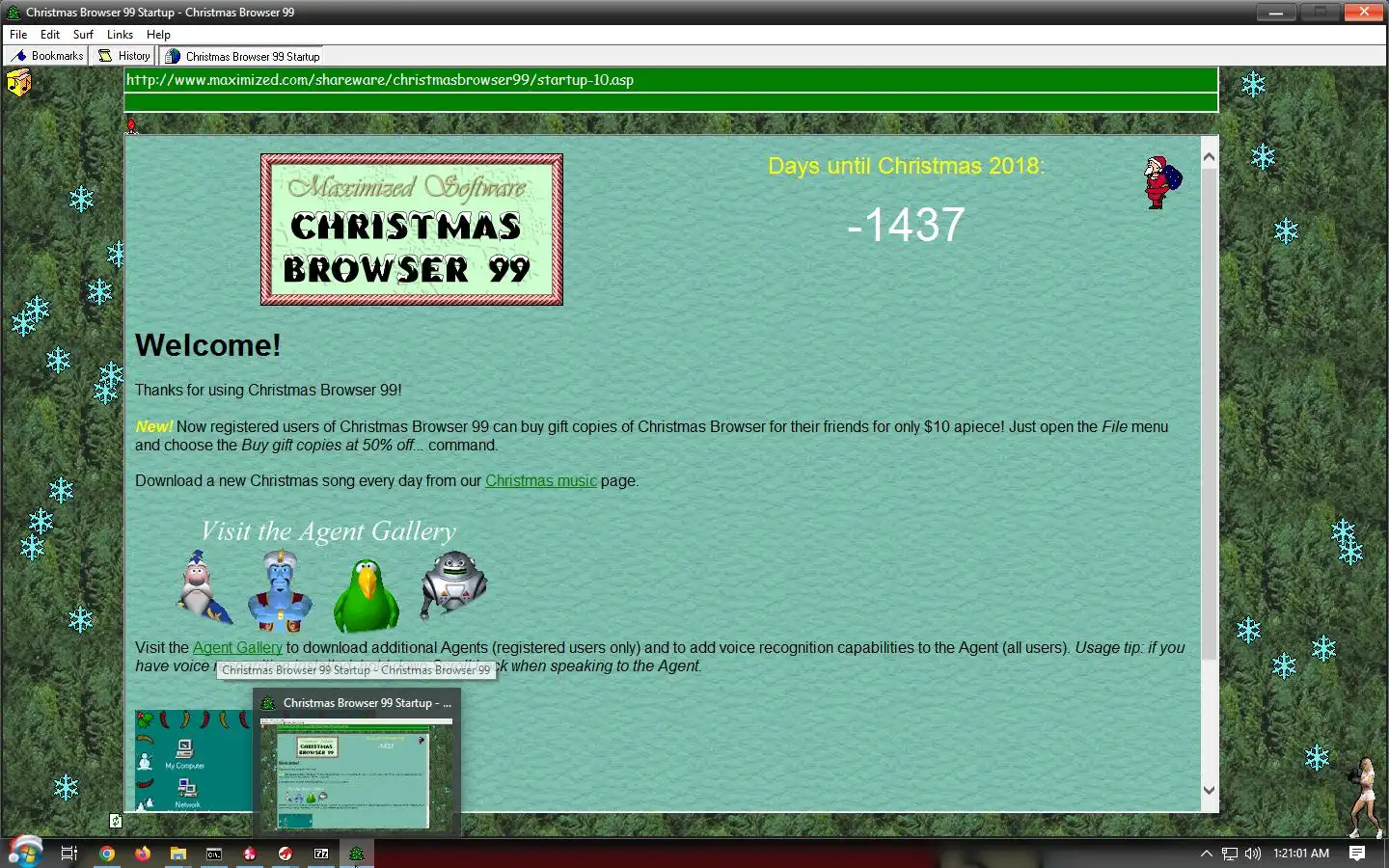Select the Christmas Browser 99 Startup tab
This screenshot has width=1389, height=868.
[242, 56]
